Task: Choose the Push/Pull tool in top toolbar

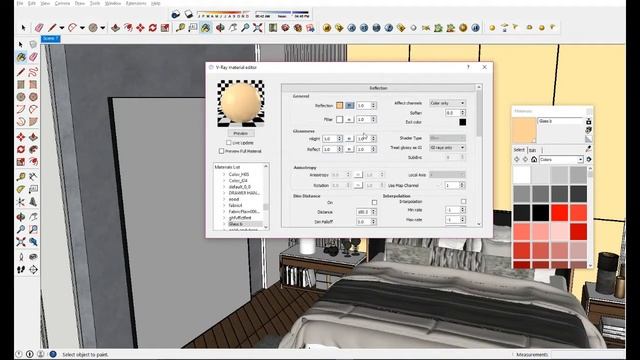Action: point(116,28)
